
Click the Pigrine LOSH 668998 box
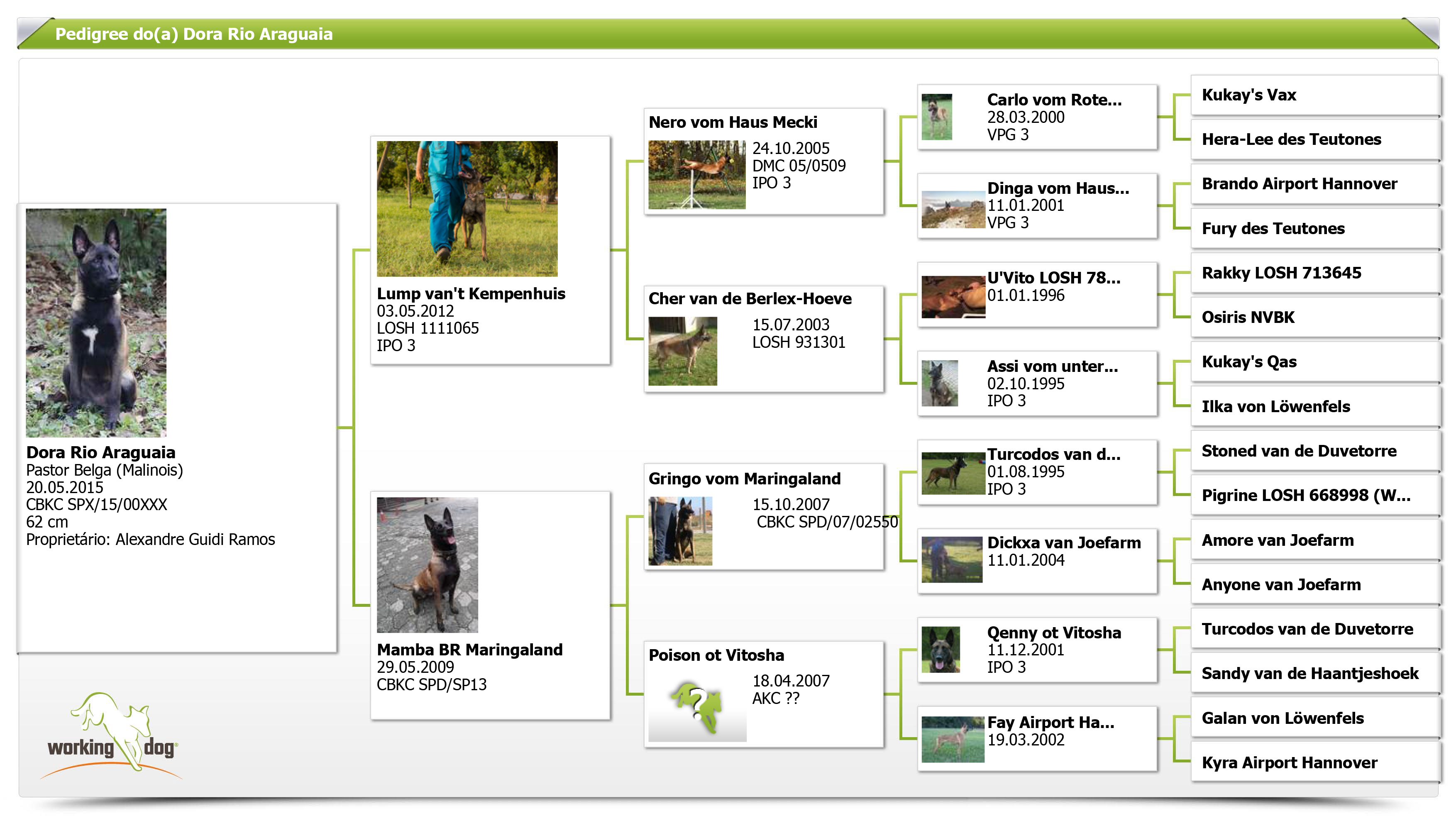pyautogui.click(x=1315, y=496)
